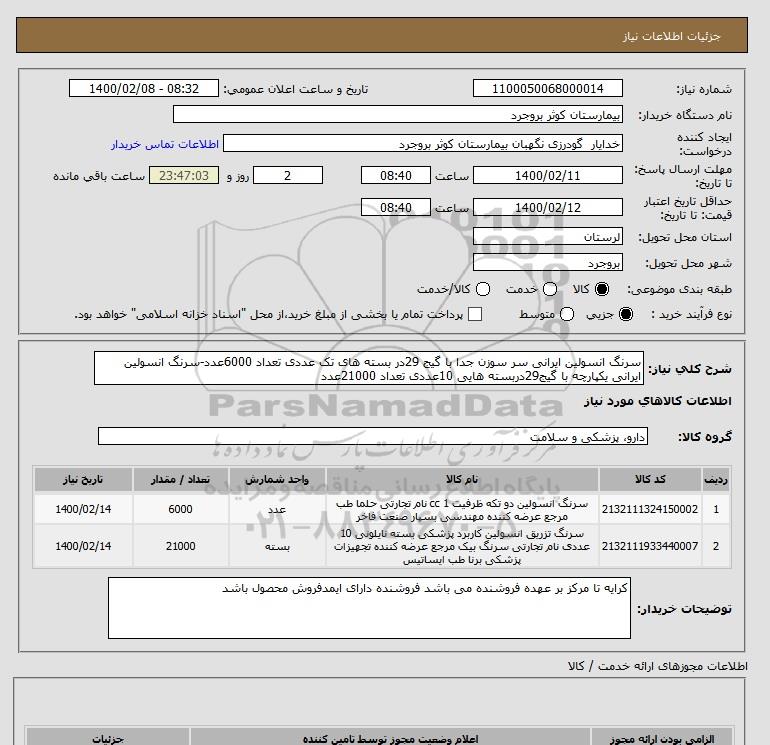Select the جزیی purchase type radio
770x745 pixels.
pyautogui.click(x=626, y=314)
